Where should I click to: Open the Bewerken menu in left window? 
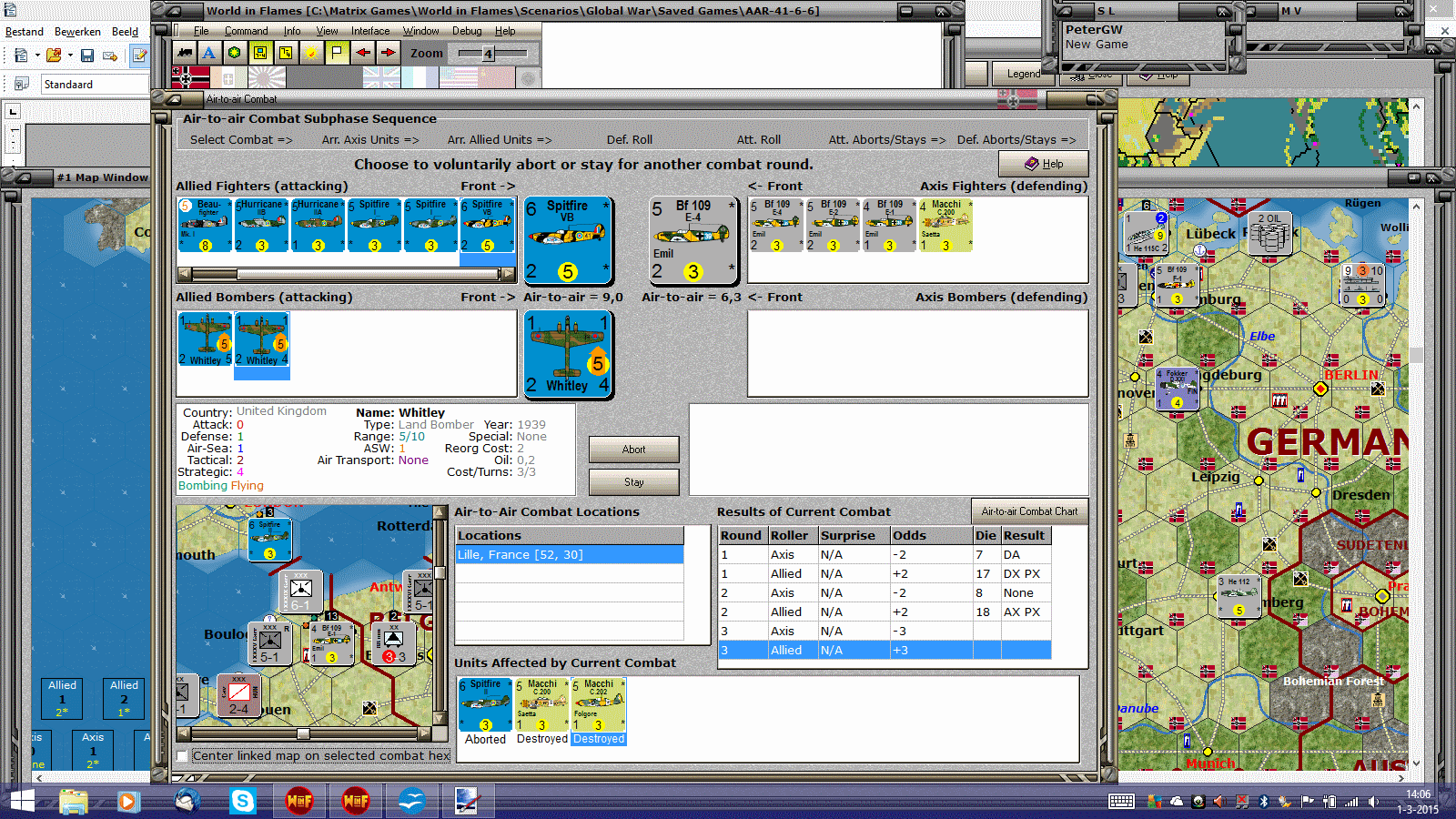click(77, 32)
